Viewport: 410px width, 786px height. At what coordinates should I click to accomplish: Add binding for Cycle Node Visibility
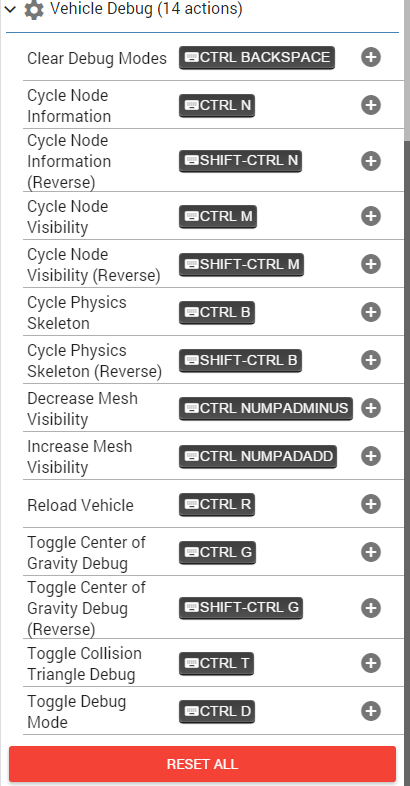tap(371, 216)
